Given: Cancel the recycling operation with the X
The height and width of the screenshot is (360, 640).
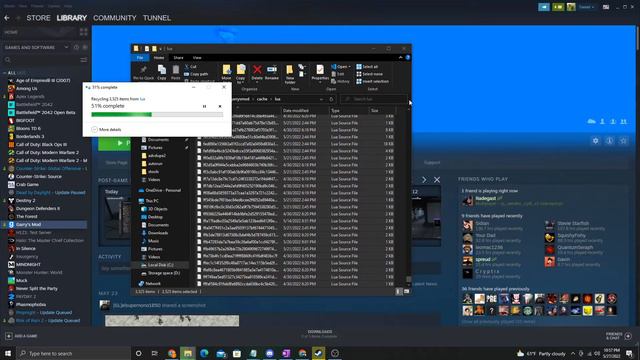Looking at the screenshot, I should [x=220, y=107].
